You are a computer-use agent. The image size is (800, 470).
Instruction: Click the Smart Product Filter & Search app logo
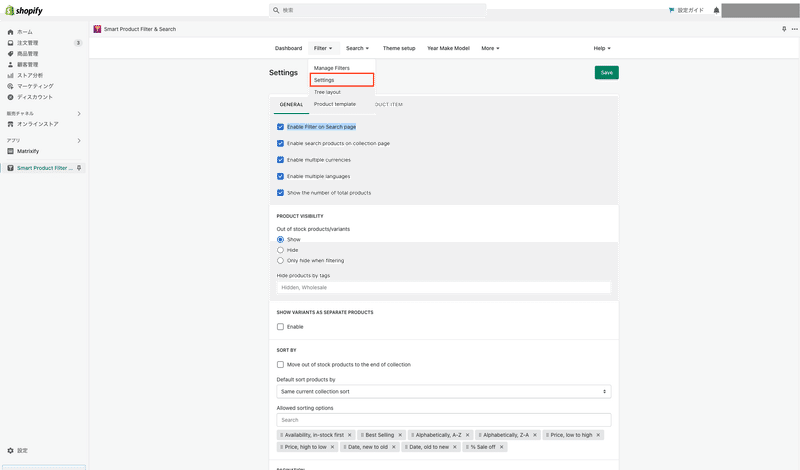coord(97,29)
